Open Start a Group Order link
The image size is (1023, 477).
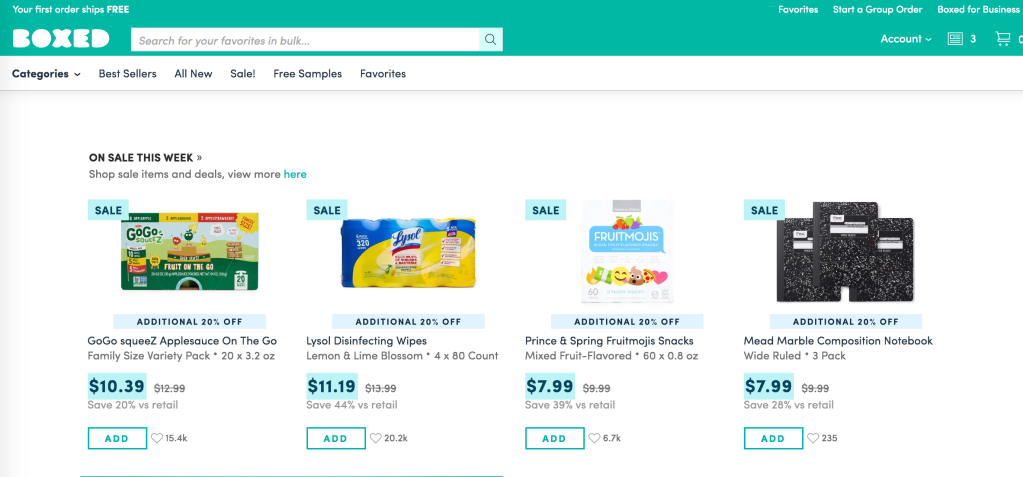[877, 10]
